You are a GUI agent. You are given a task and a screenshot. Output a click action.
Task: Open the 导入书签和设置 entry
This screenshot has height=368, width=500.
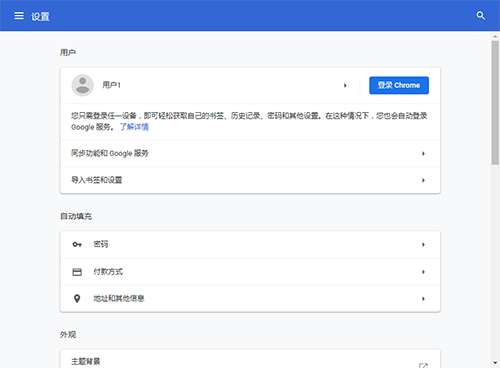point(250,180)
